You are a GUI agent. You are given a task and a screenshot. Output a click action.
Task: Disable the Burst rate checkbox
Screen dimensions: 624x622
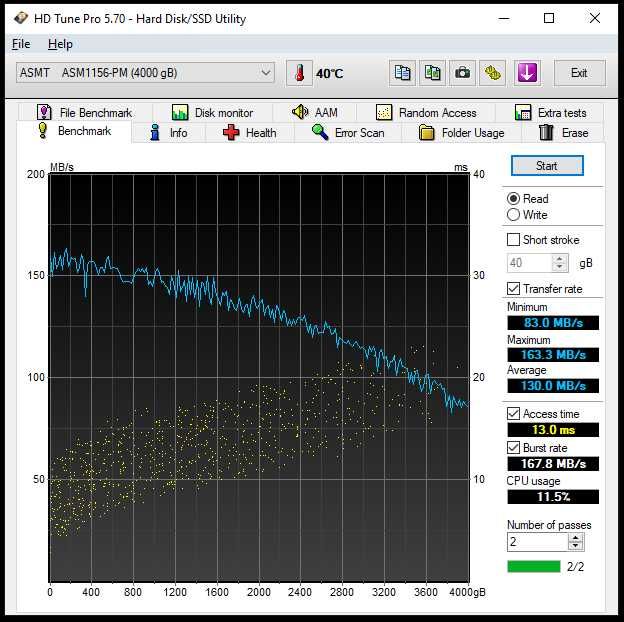514,448
